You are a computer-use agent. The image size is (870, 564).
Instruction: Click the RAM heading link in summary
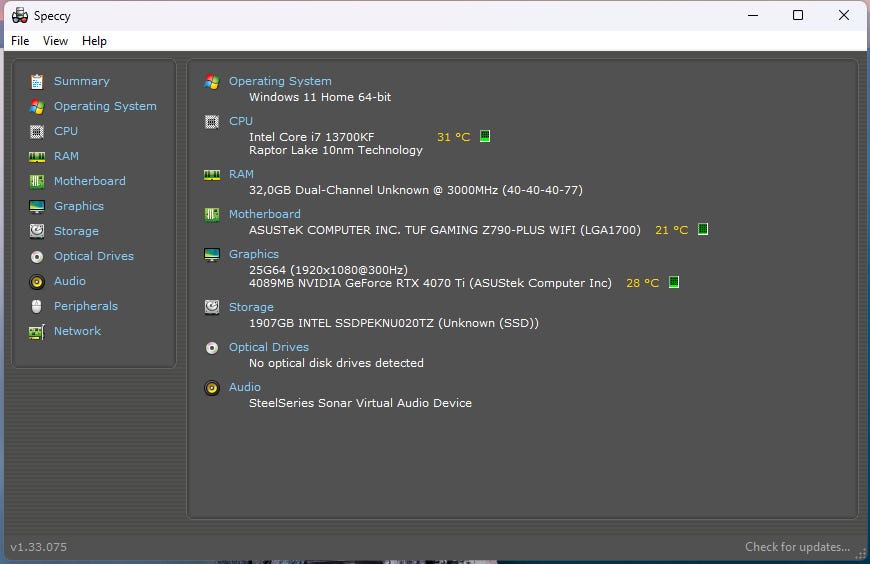coord(241,174)
